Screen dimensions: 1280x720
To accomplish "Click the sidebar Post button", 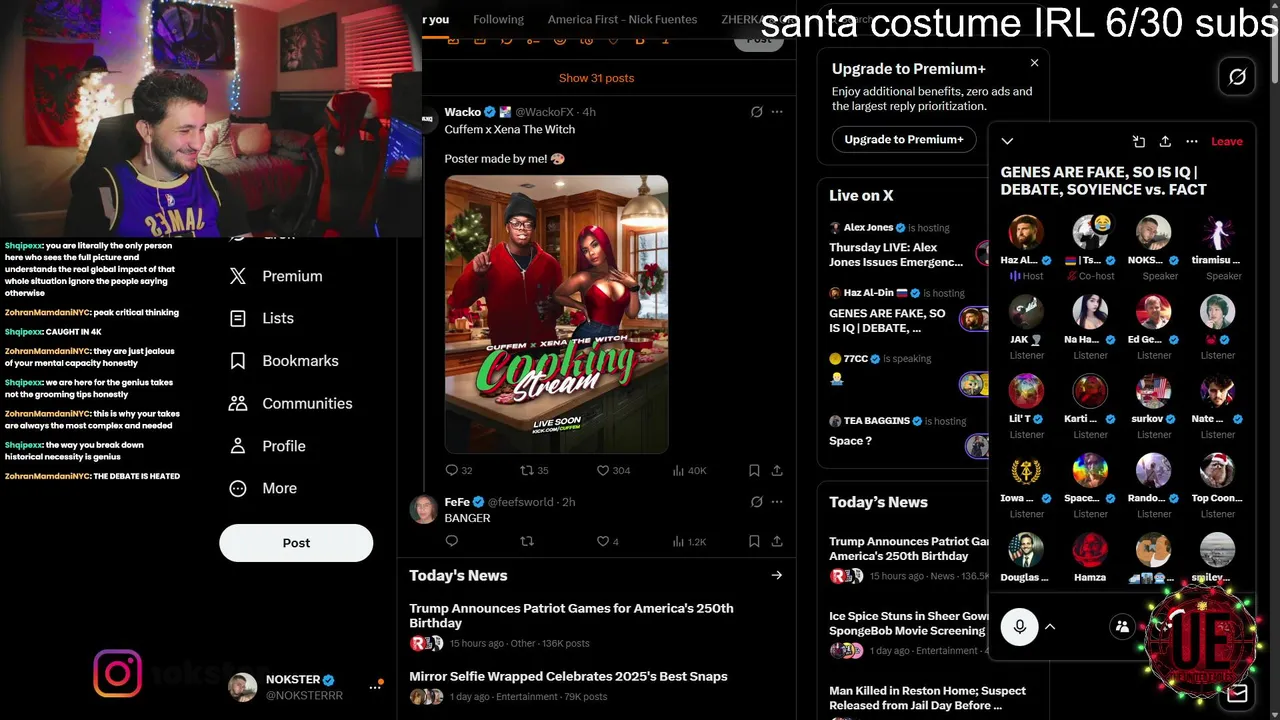I will click(x=296, y=542).
